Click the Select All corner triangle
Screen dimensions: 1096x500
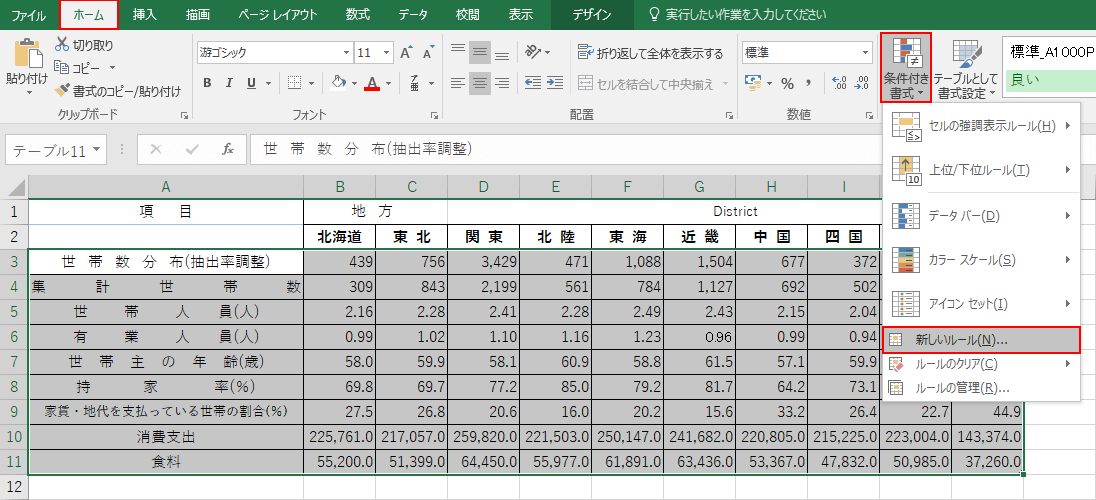pos(17,187)
